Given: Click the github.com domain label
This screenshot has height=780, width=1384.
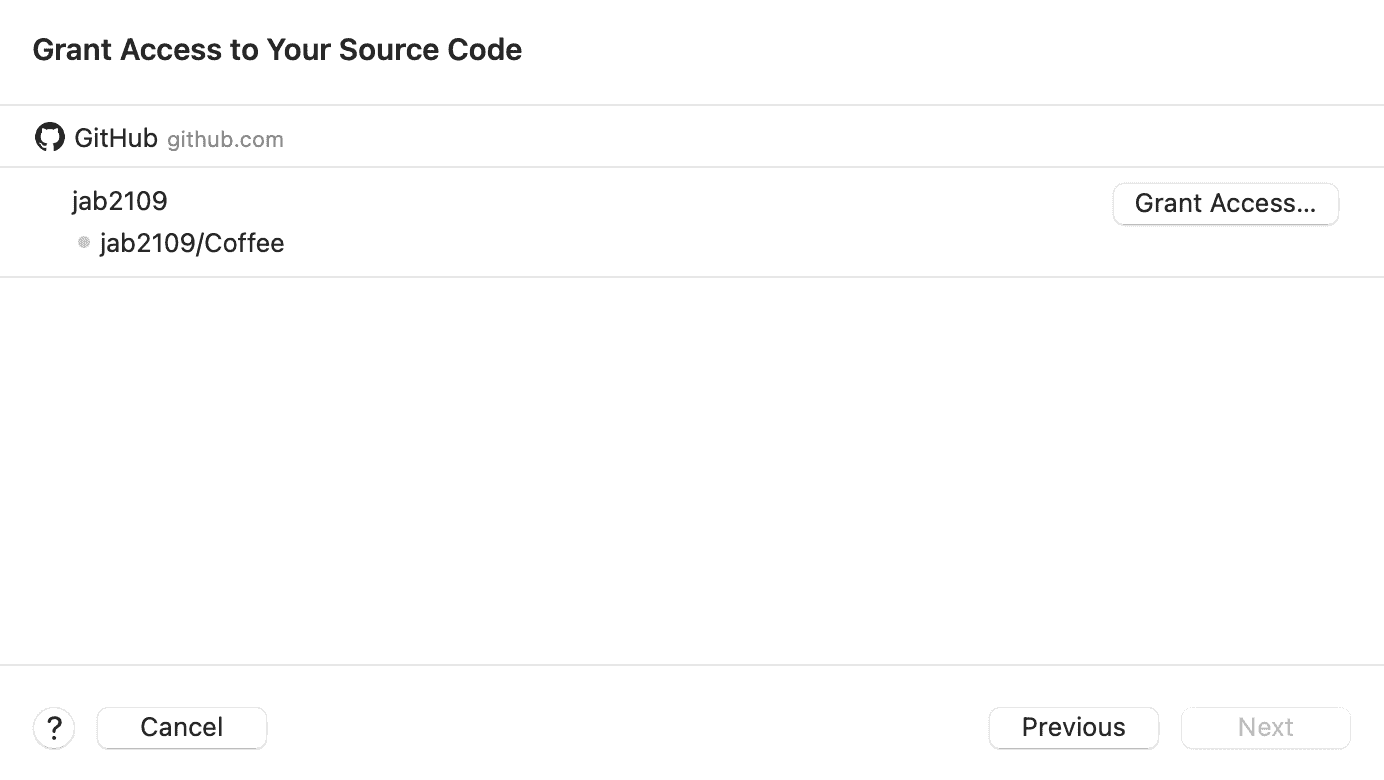Looking at the screenshot, I should [x=225, y=139].
